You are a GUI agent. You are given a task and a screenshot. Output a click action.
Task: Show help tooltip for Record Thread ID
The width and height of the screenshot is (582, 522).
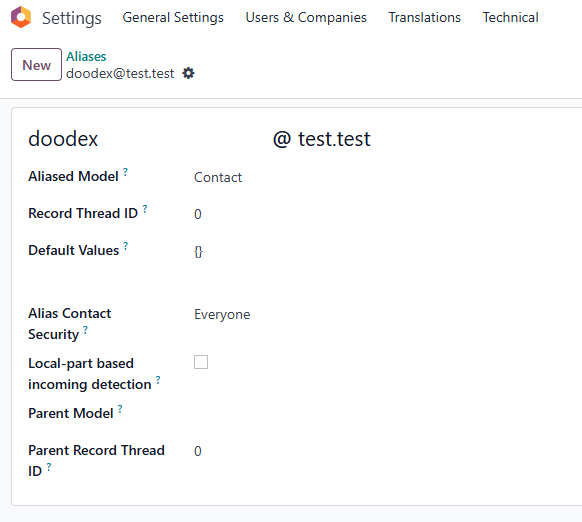click(x=145, y=209)
